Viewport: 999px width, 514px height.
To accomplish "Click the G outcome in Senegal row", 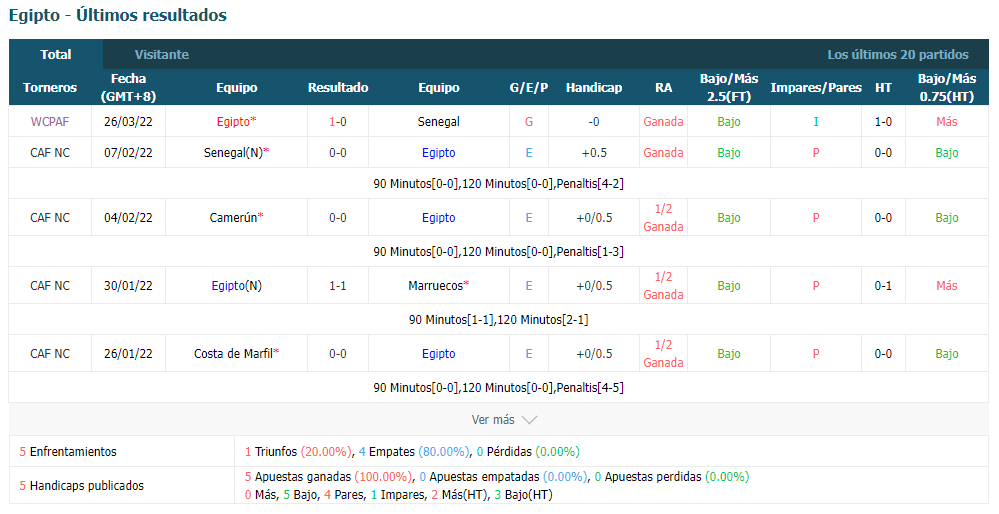I will pyautogui.click(x=529, y=121).
